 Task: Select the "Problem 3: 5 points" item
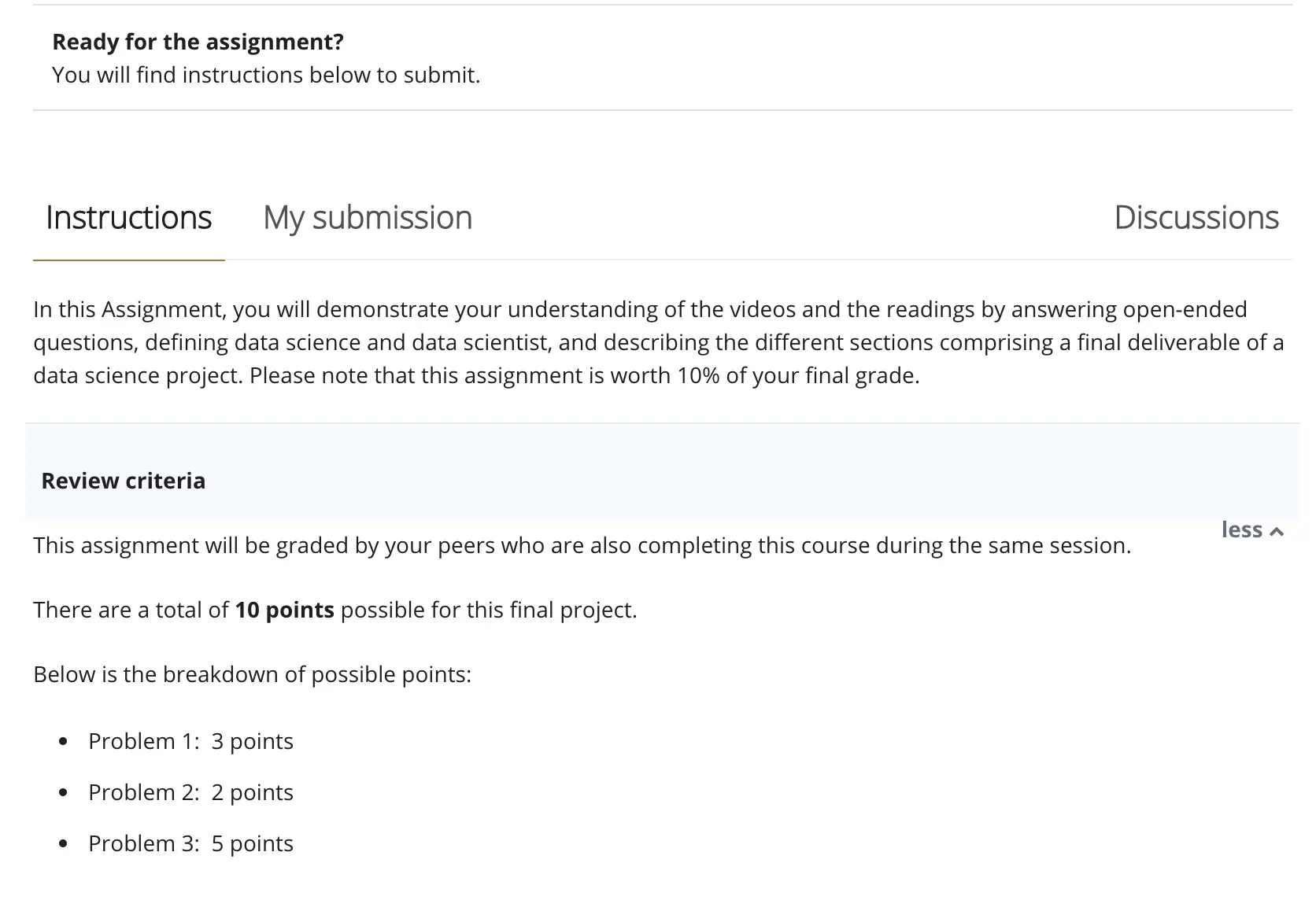point(190,843)
